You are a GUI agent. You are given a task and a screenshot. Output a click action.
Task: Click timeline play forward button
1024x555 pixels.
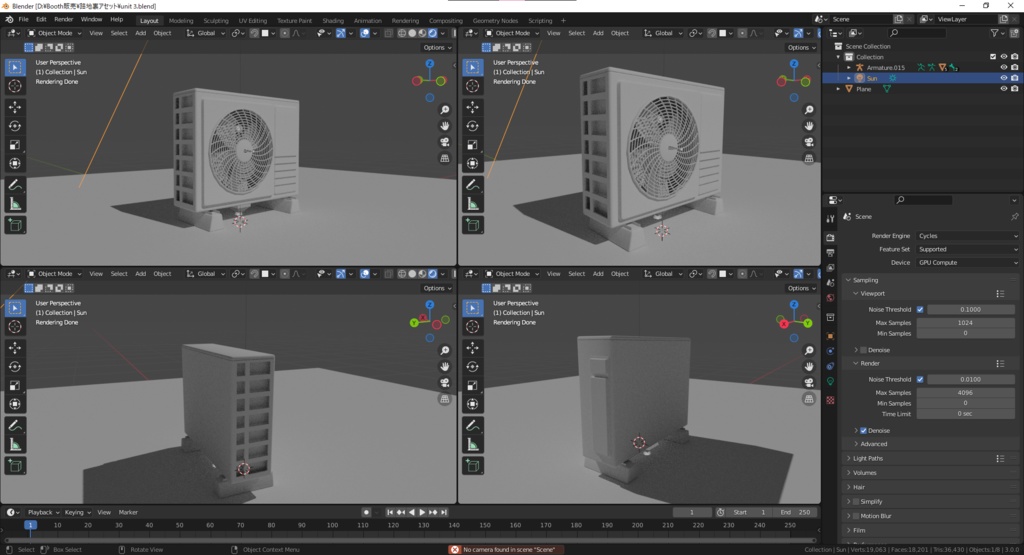click(422, 513)
